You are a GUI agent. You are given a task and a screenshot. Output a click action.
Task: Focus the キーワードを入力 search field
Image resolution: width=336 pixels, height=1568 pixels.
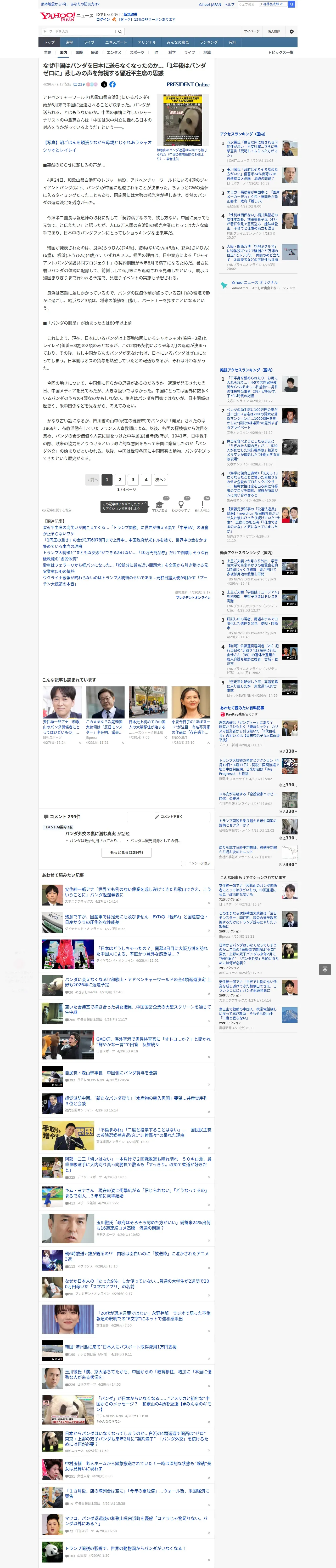(79, 32)
